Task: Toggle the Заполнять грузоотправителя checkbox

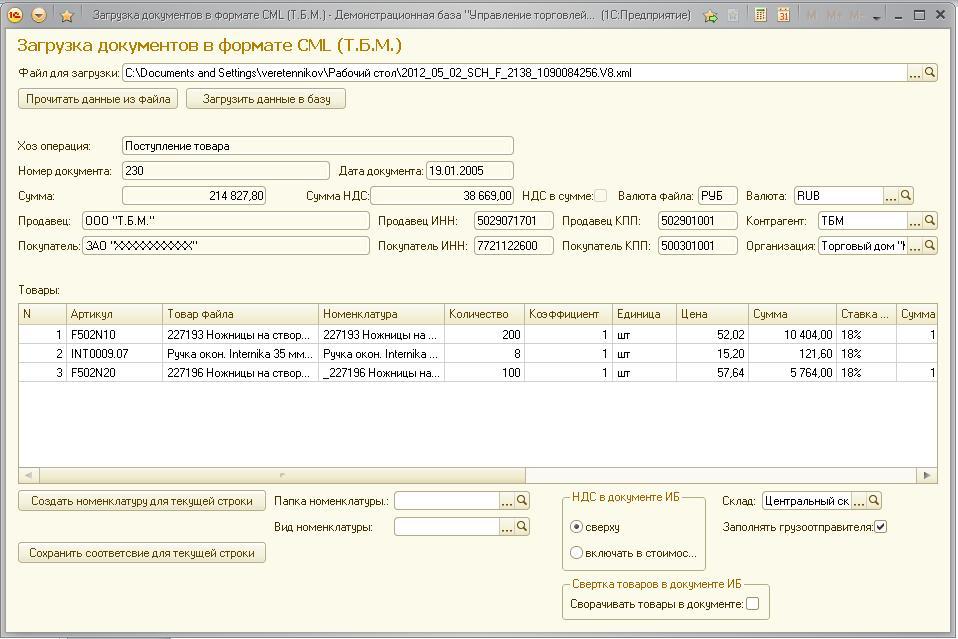Action: (881, 526)
